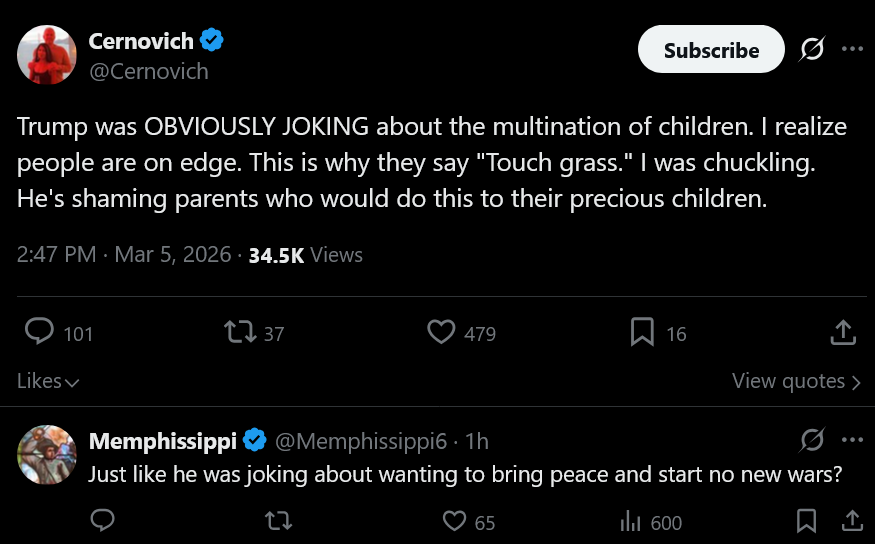Reply to Memphissippi's comment
875x544 pixels.
point(102,520)
